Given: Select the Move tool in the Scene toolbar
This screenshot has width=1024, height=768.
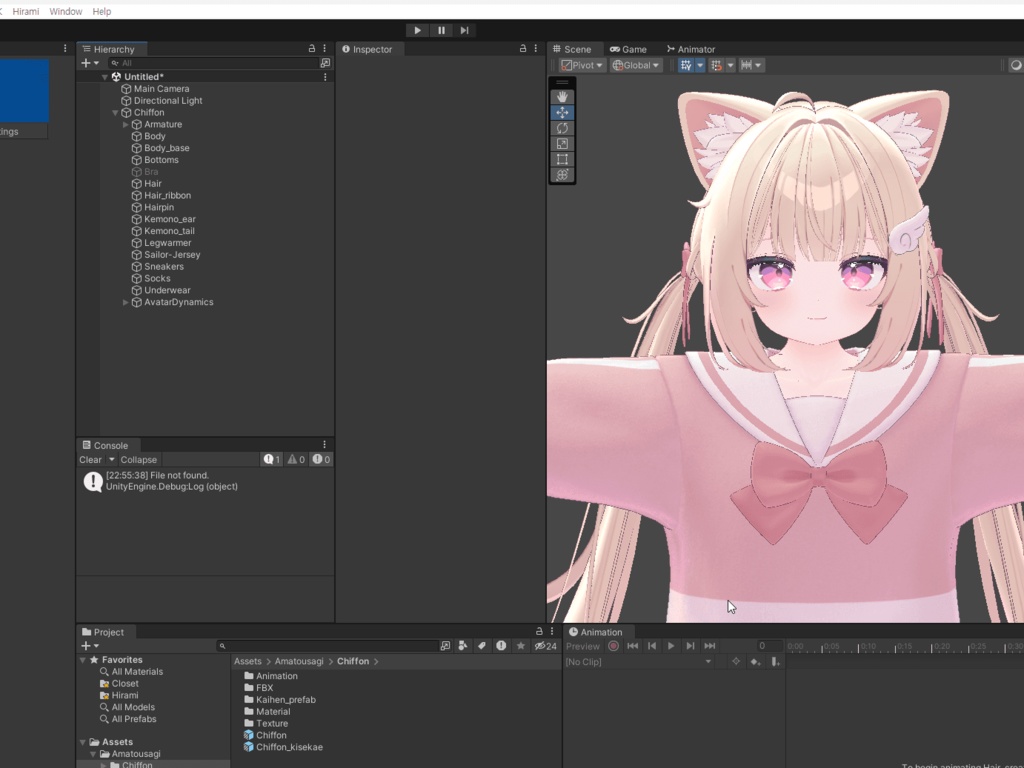Looking at the screenshot, I should (x=563, y=113).
